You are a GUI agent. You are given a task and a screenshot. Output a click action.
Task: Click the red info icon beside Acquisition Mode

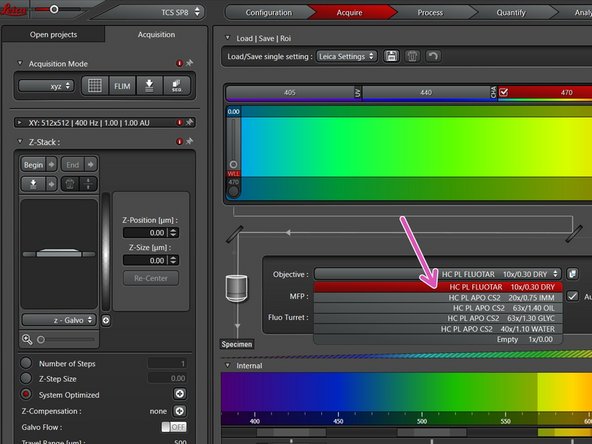[x=179, y=63]
